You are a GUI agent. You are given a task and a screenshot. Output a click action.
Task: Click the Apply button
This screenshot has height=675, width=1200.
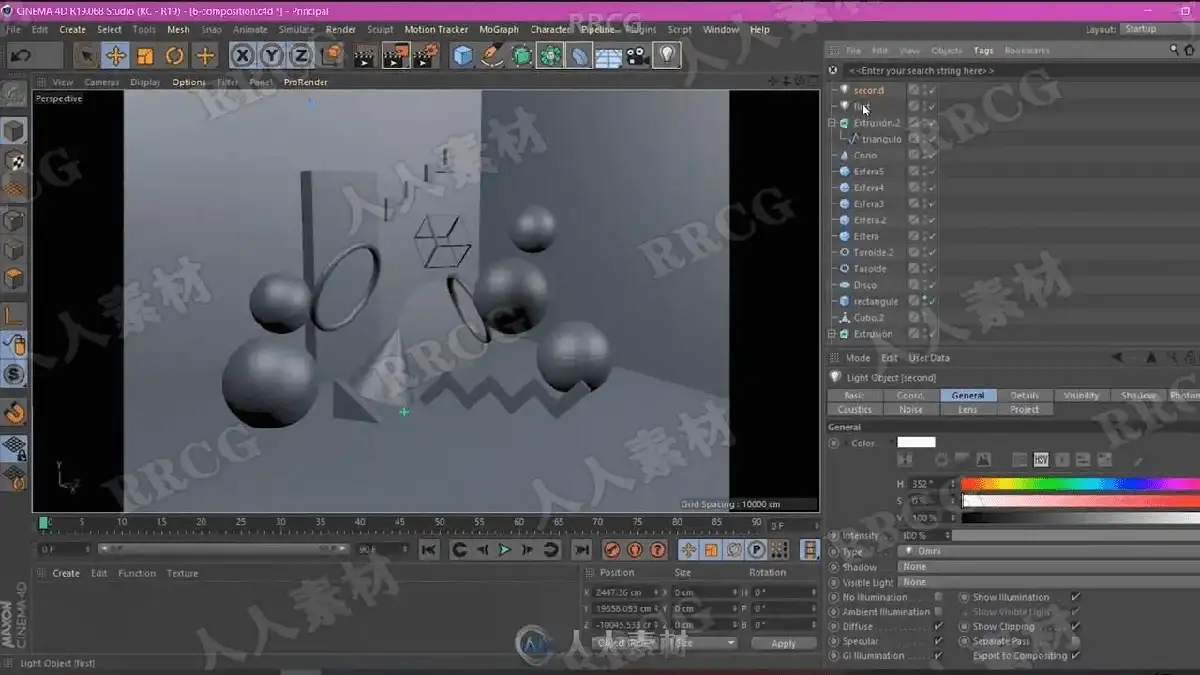[784, 643]
